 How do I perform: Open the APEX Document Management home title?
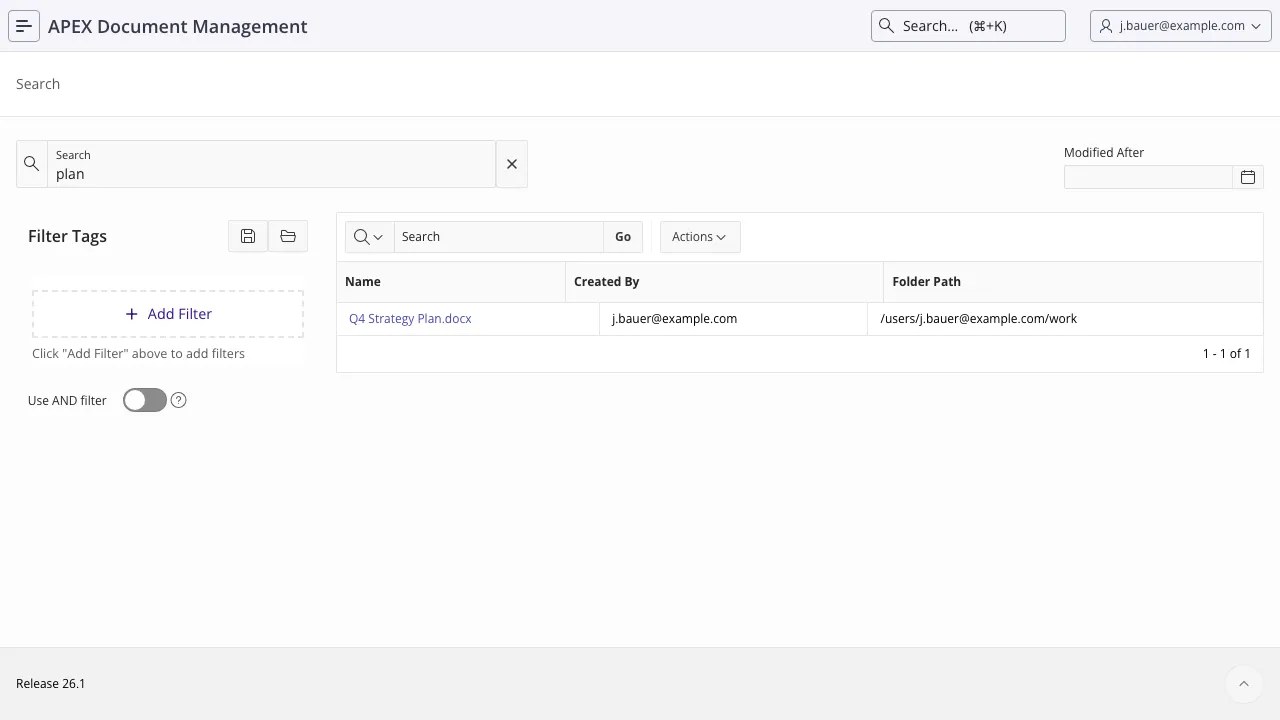(x=178, y=26)
